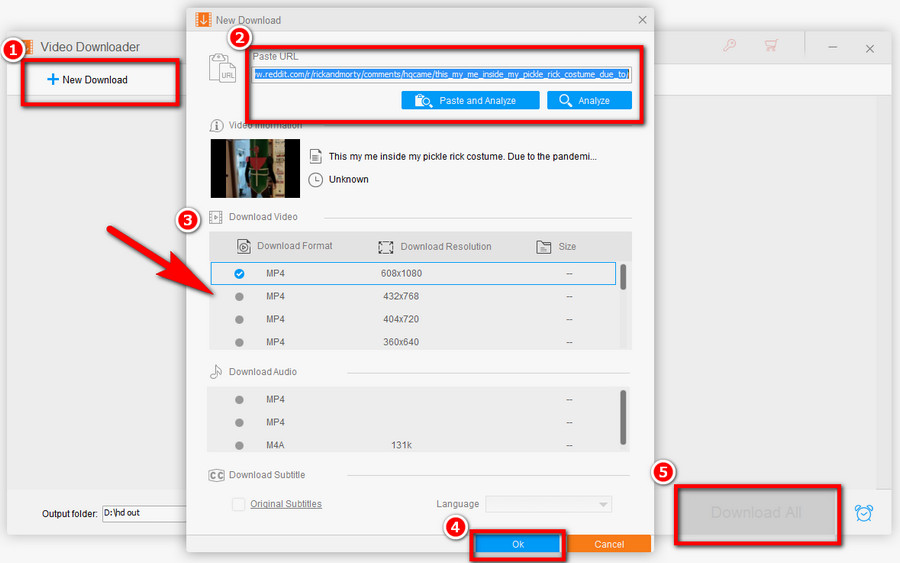Click the New Download button
The height and width of the screenshot is (563, 900).
87,80
